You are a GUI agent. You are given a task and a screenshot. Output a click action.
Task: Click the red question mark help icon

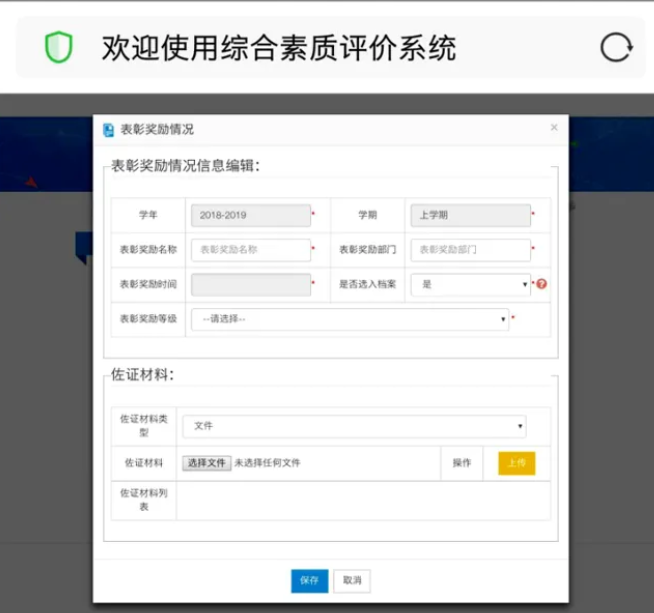[542, 284]
